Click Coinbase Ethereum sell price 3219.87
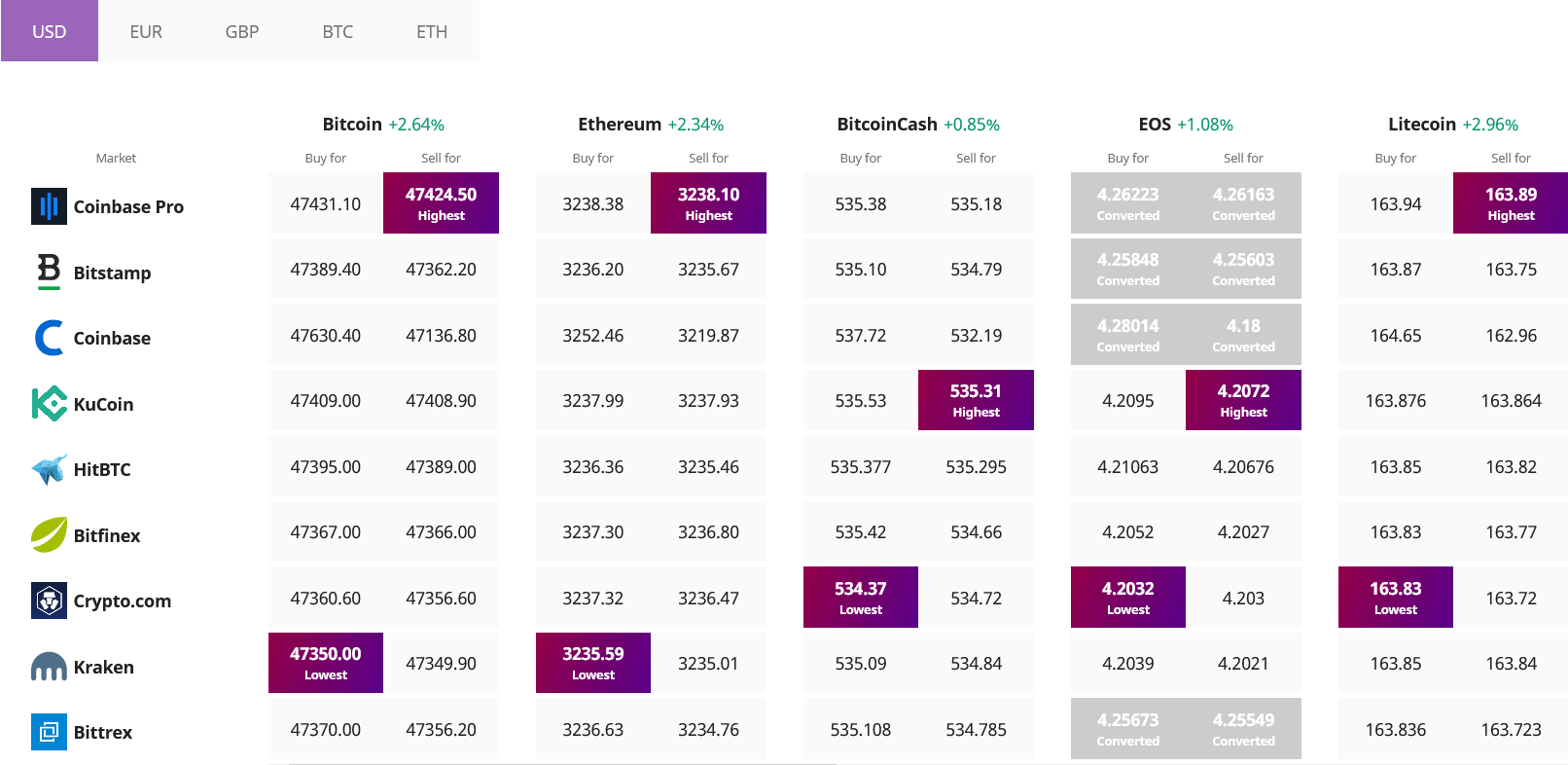The height and width of the screenshot is (765, 1568). tap(708, 335)
